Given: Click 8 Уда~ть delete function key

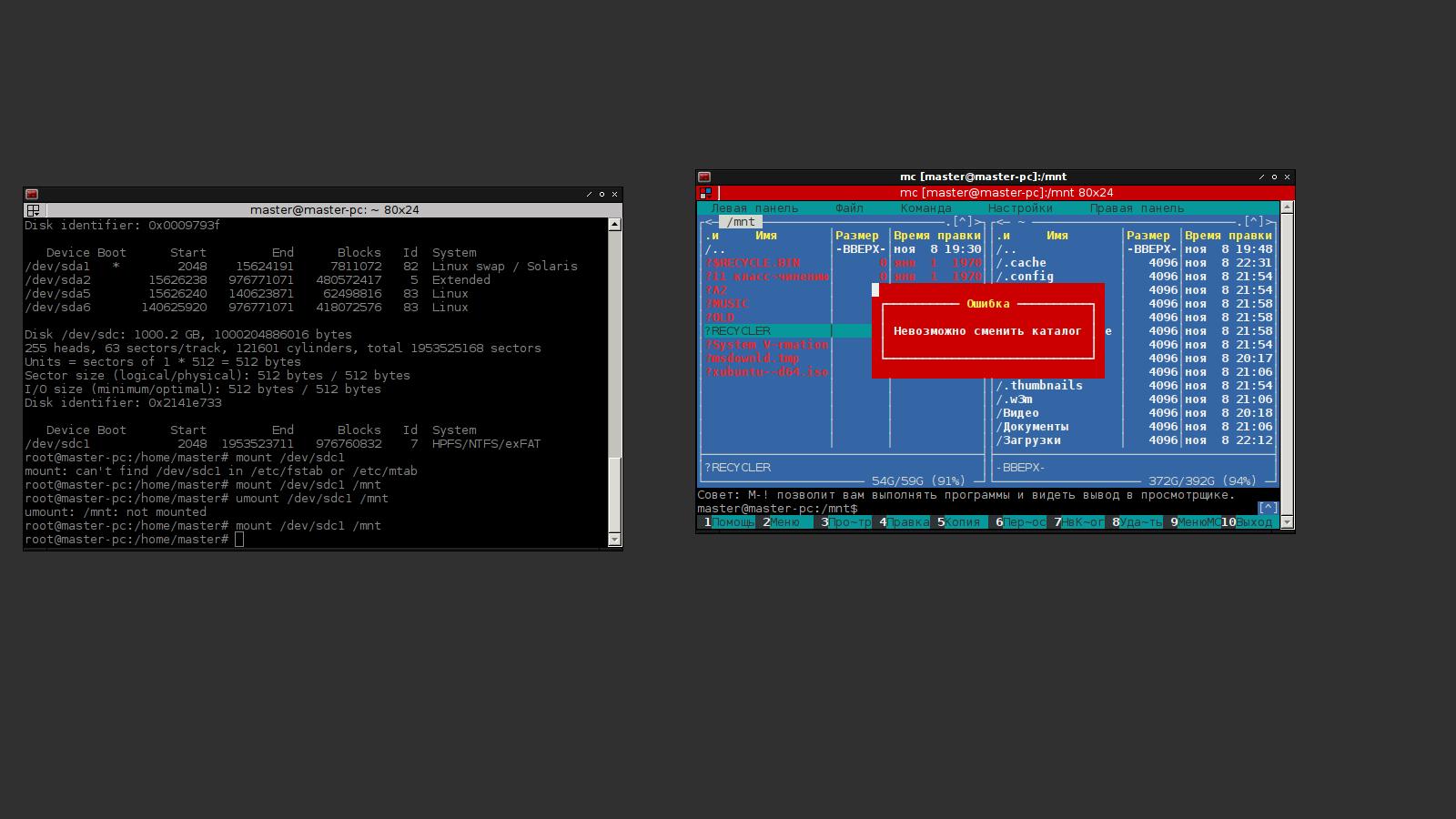Looking at the screenshot, I should tap(1137, 522).
